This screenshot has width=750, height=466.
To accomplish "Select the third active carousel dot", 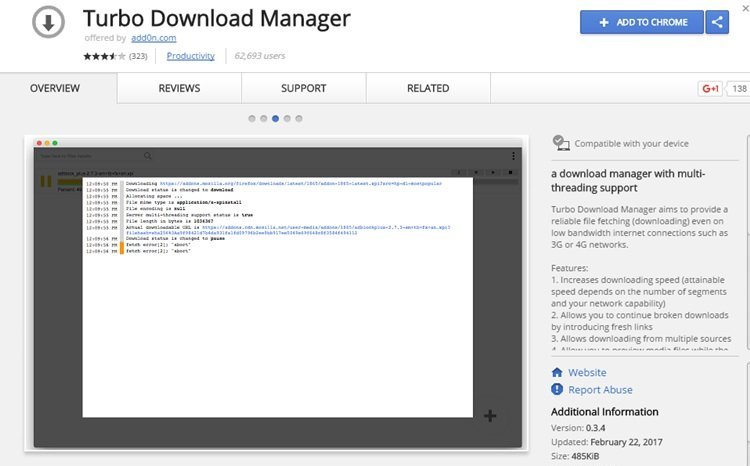I will 276,119.
